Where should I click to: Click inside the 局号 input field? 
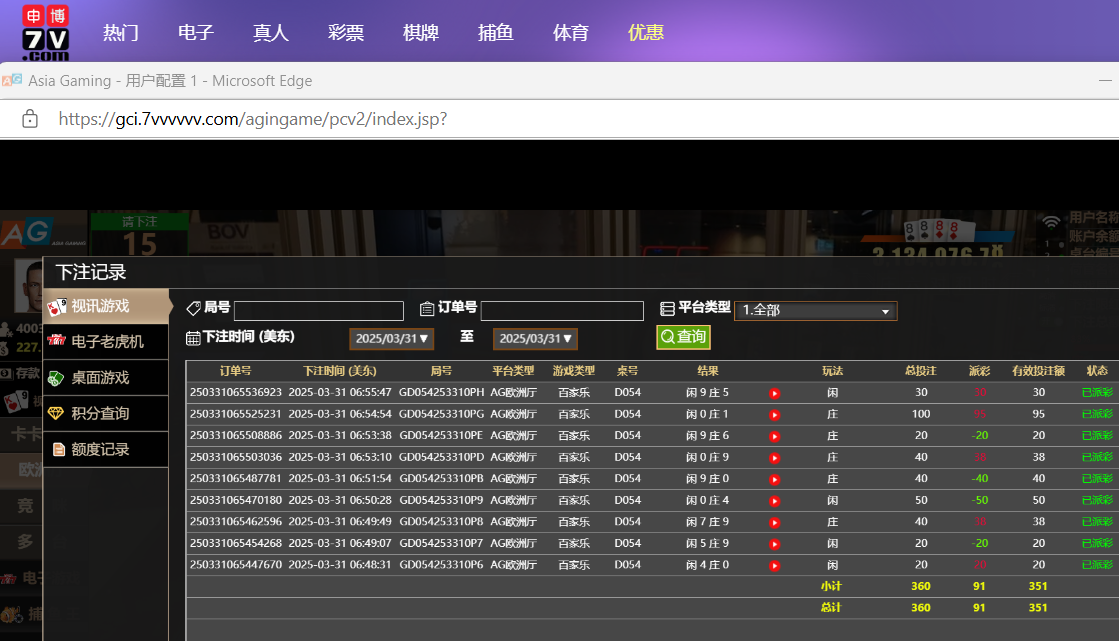(318, 311)
